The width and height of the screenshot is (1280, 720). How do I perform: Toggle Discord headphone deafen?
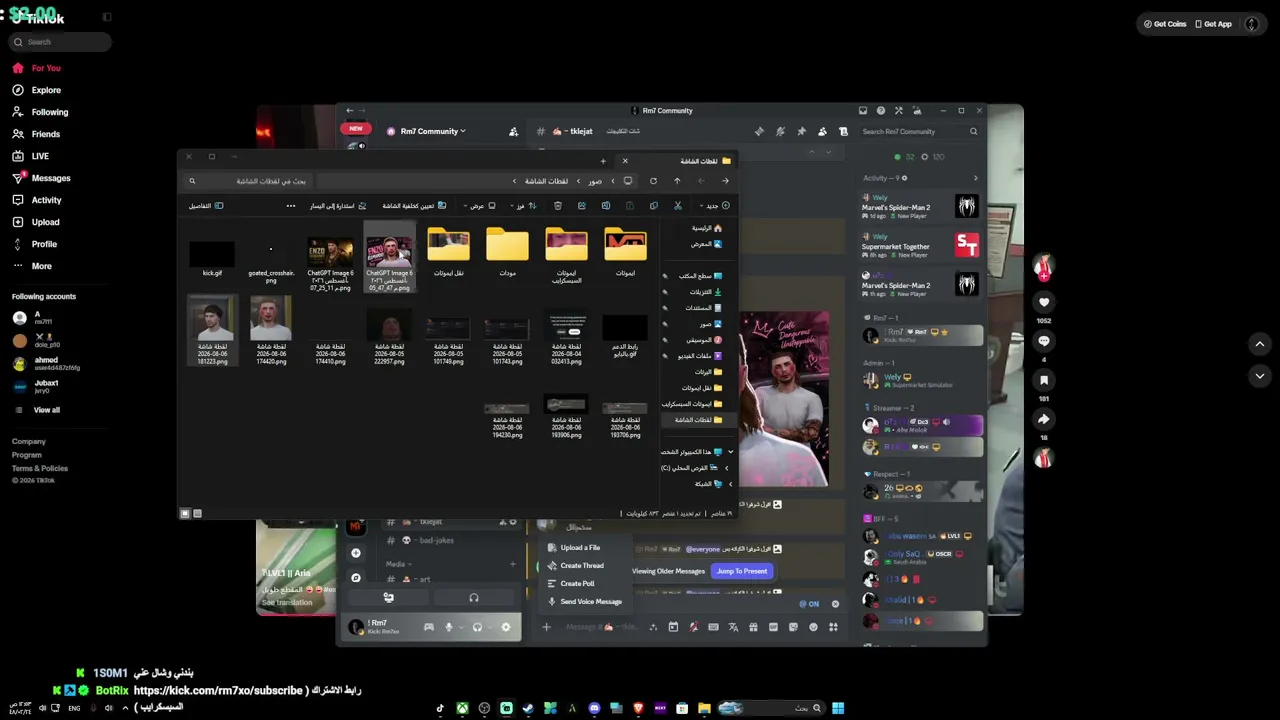[477, 627]
